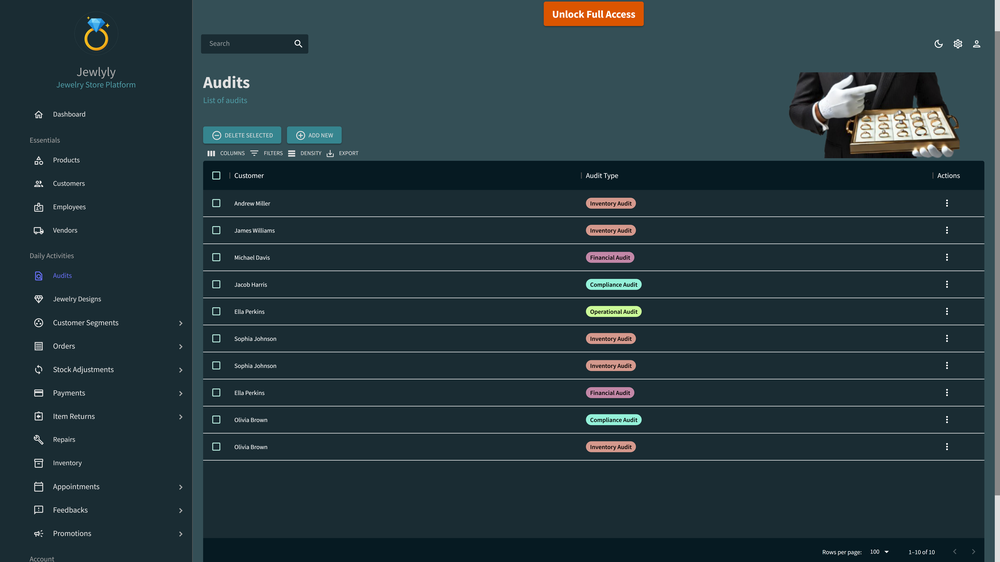Click the Operational Audit colored tag
The width and height of the screenshot is (1000, 562).
[x=614, y=312]
